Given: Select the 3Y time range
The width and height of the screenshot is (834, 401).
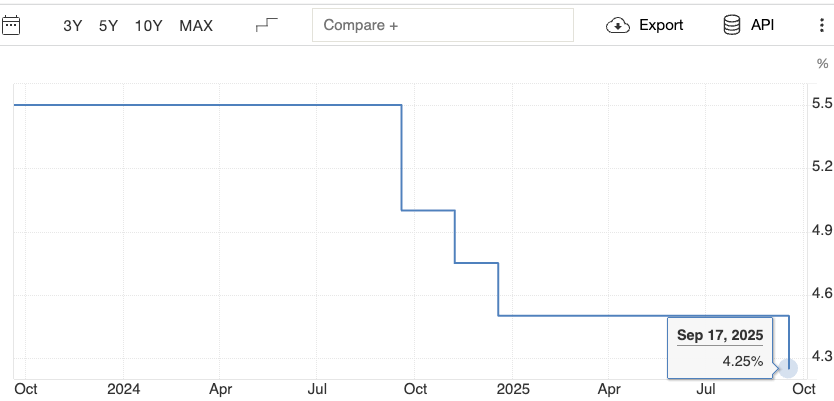Looking at the screenshot, I should [73, 26].
